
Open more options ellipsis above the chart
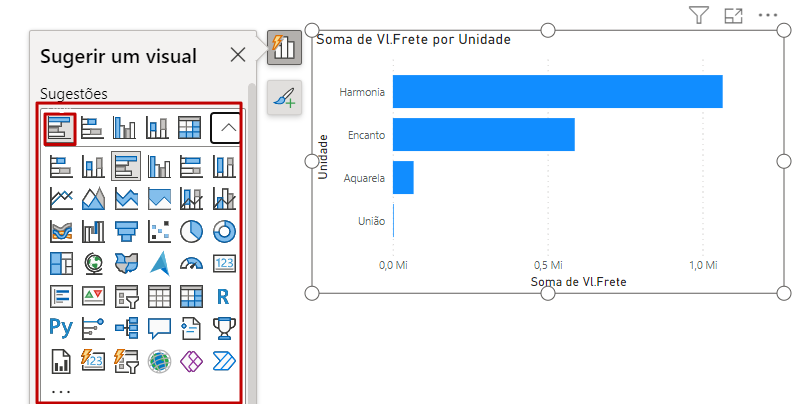768,15
